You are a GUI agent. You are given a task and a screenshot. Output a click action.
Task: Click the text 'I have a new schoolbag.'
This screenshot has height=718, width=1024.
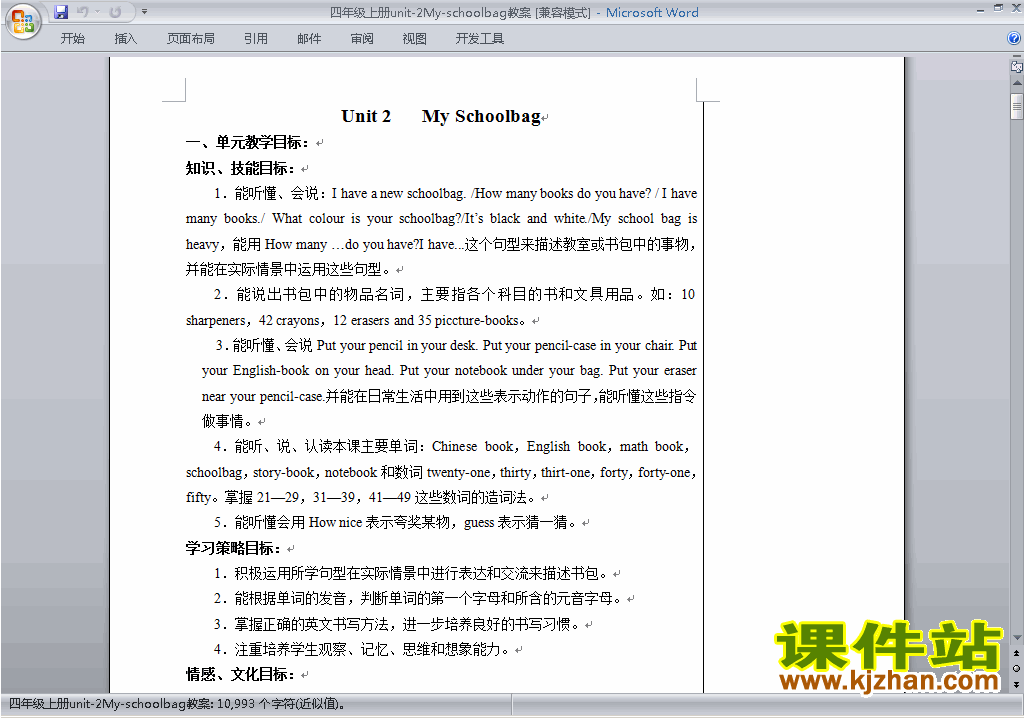pyautogui.click(x=398, y=193)
